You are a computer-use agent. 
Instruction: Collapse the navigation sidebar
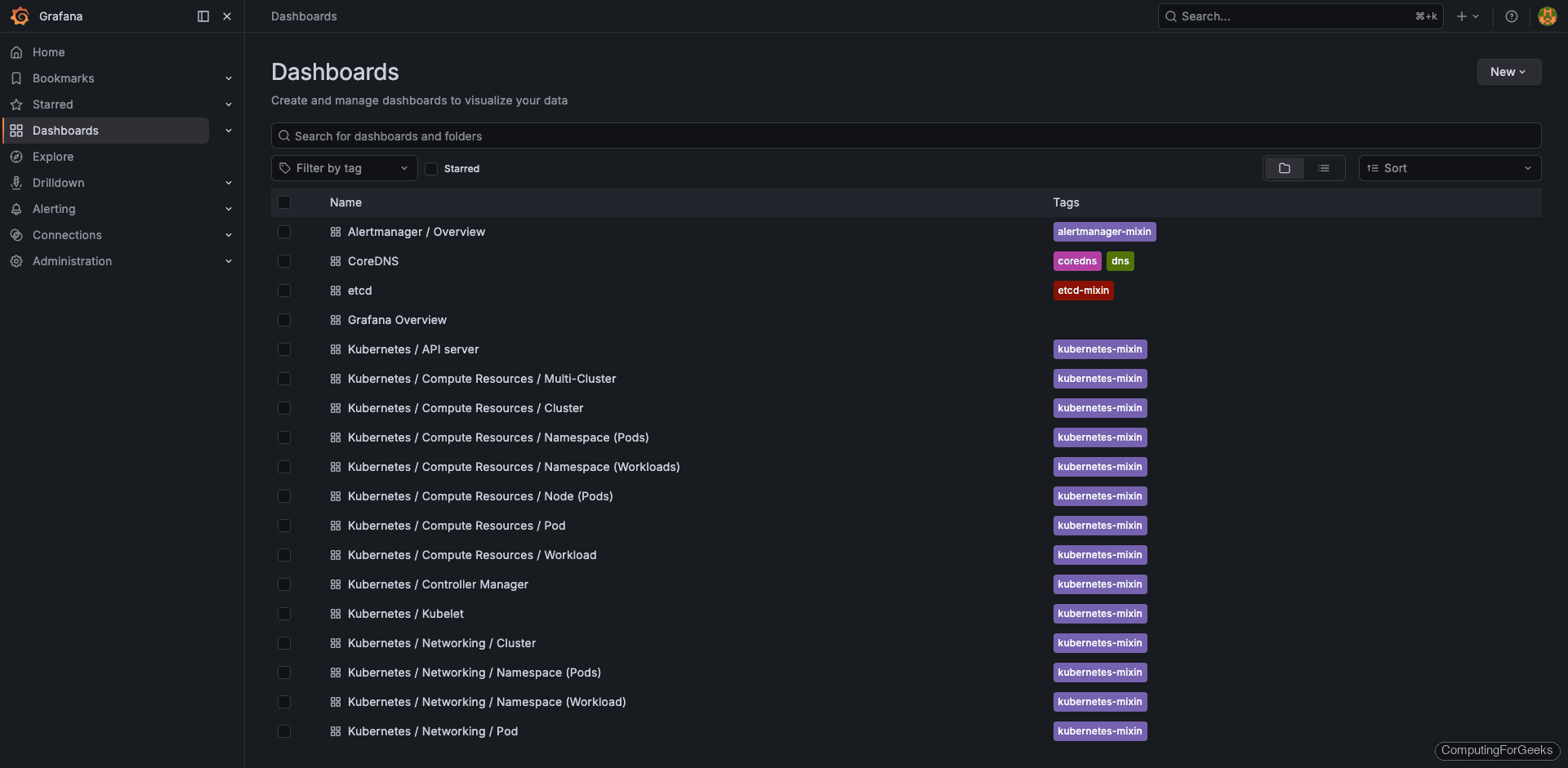tap(202, 16)
